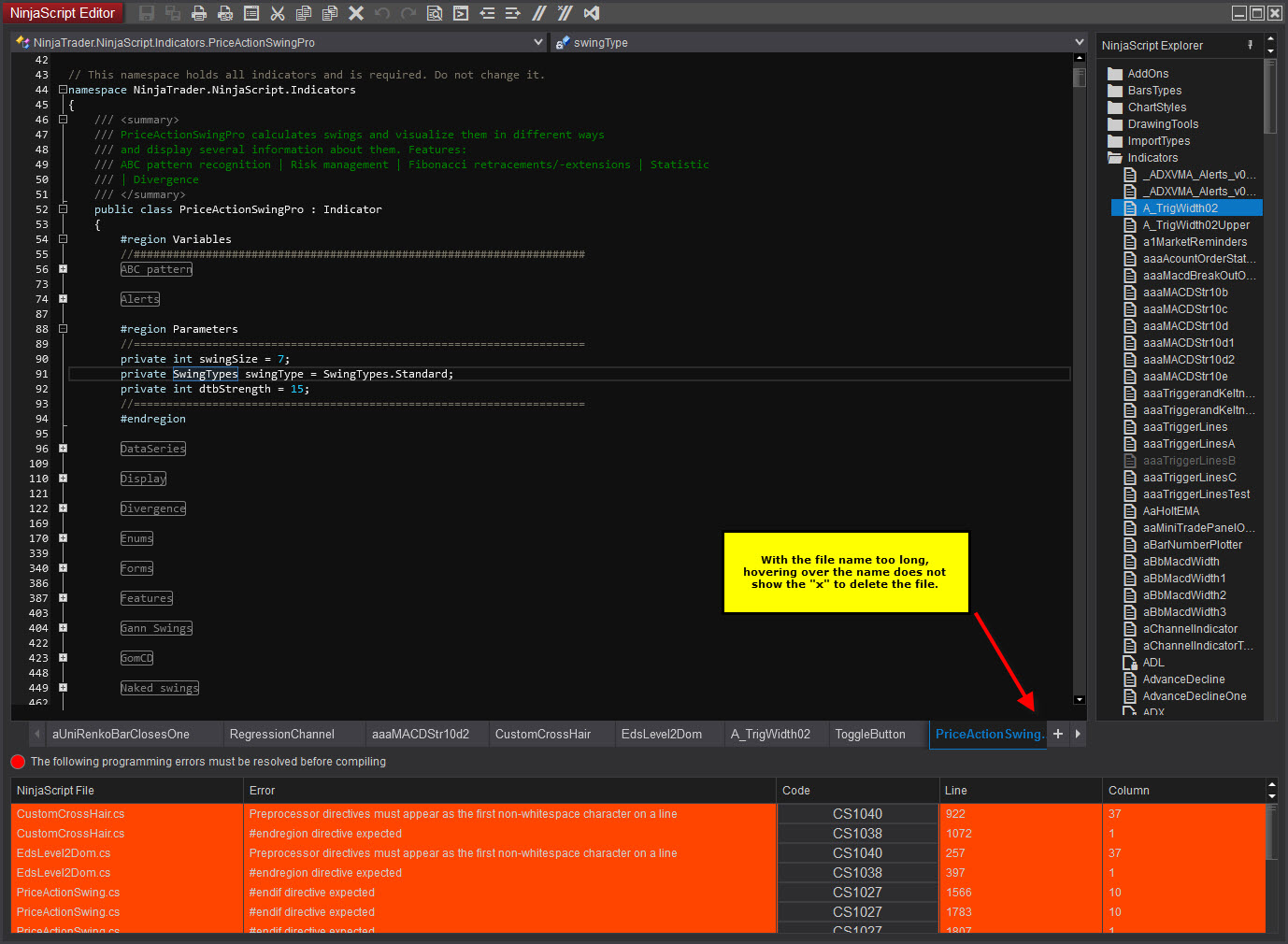Viewport: 1288px width, 944px height.
Task: Click the code editor vertical scrollbar
Action: (x=1080, y=374)
